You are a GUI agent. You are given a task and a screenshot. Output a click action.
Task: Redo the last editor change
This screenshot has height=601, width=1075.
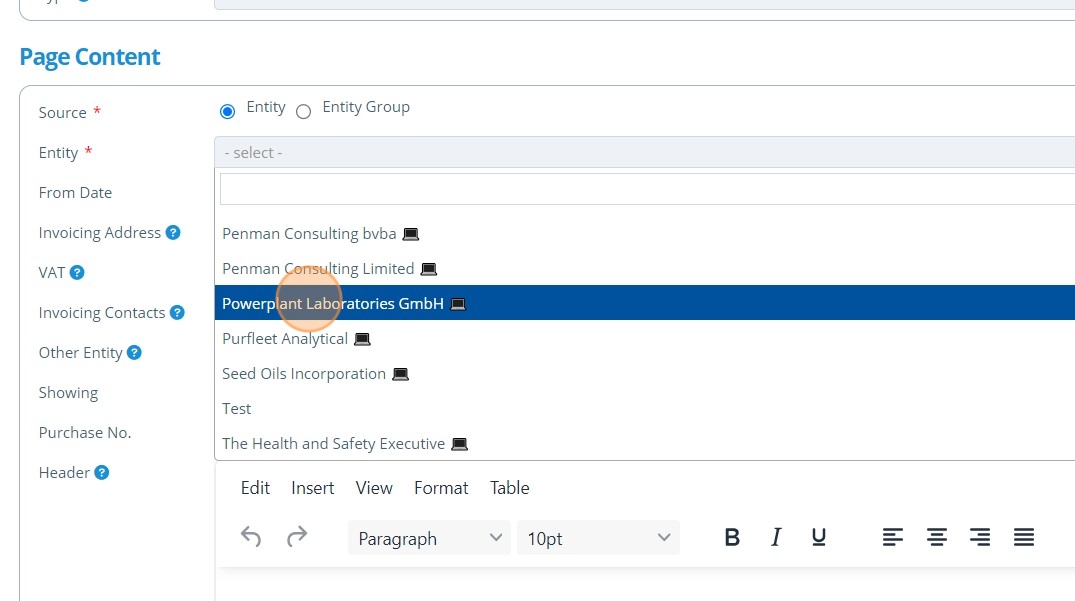tap(297, 537)
